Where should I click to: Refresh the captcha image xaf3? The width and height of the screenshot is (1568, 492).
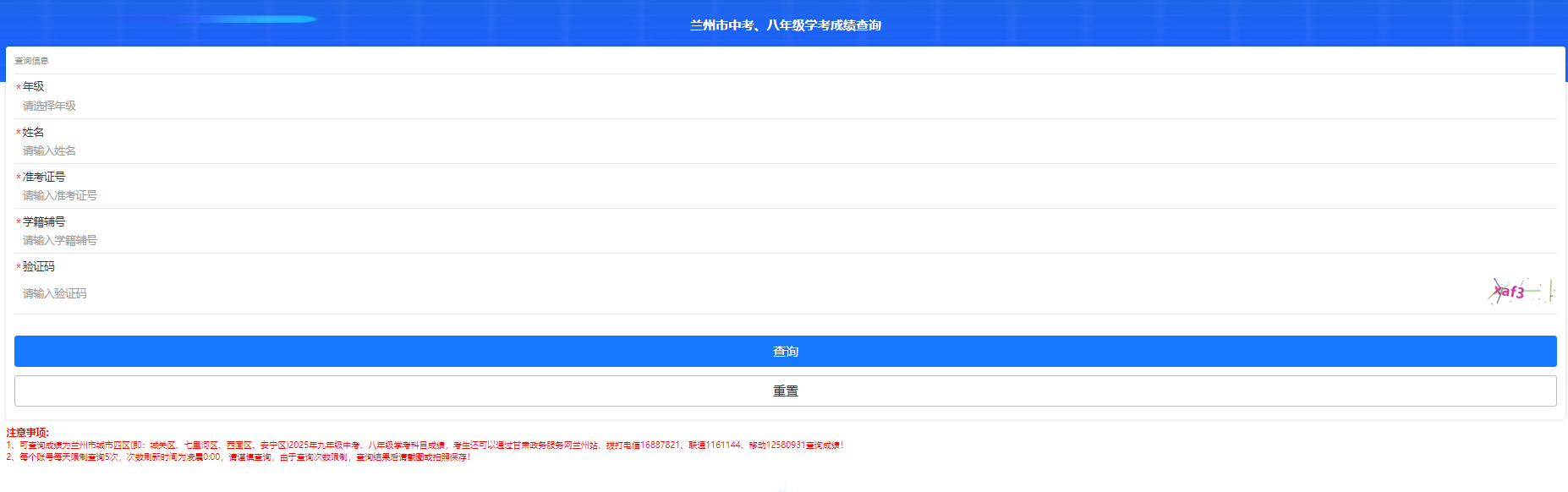[x=1521, y=292]
